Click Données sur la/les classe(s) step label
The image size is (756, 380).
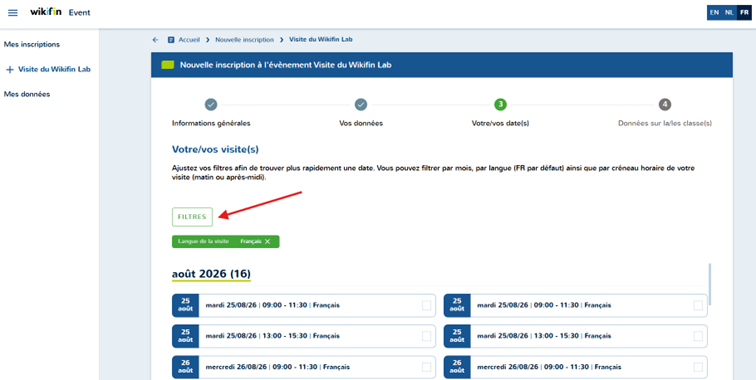(665, 123)
